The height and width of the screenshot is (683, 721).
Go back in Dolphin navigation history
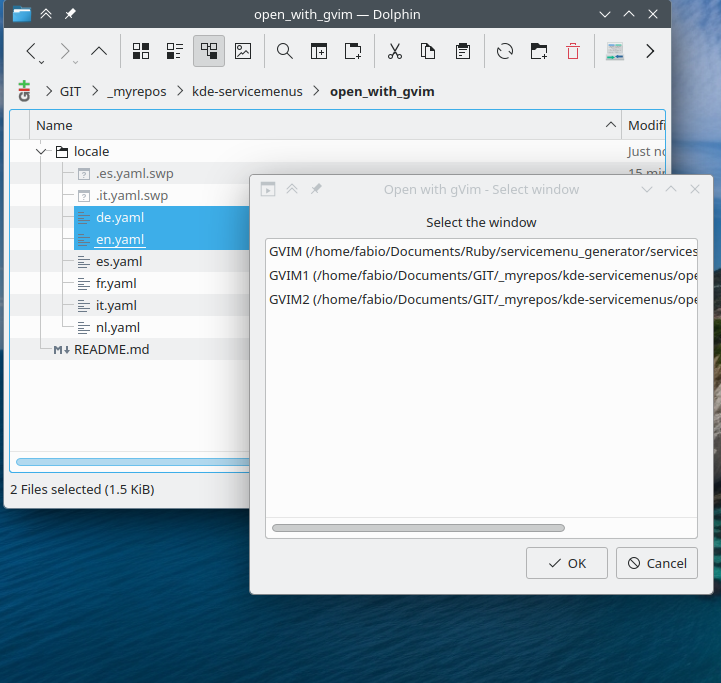pyautogui.click(x=31, y=51)
